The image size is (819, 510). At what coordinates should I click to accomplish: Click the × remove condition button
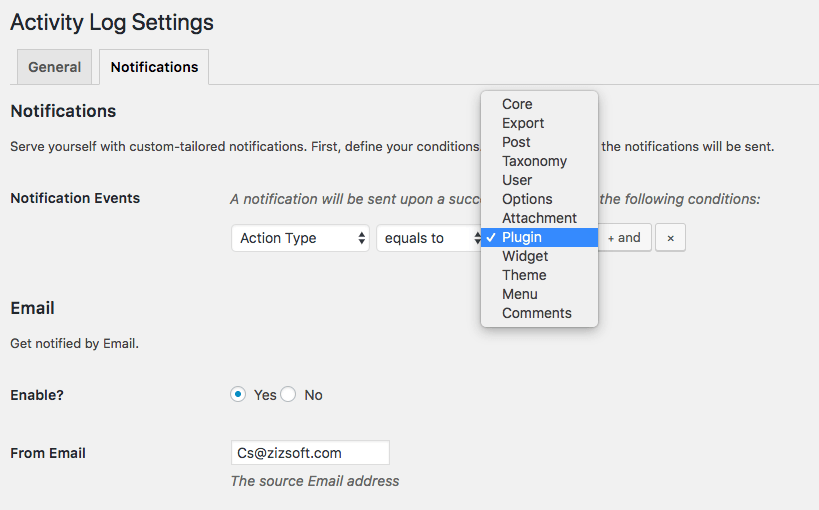point(670,238)
